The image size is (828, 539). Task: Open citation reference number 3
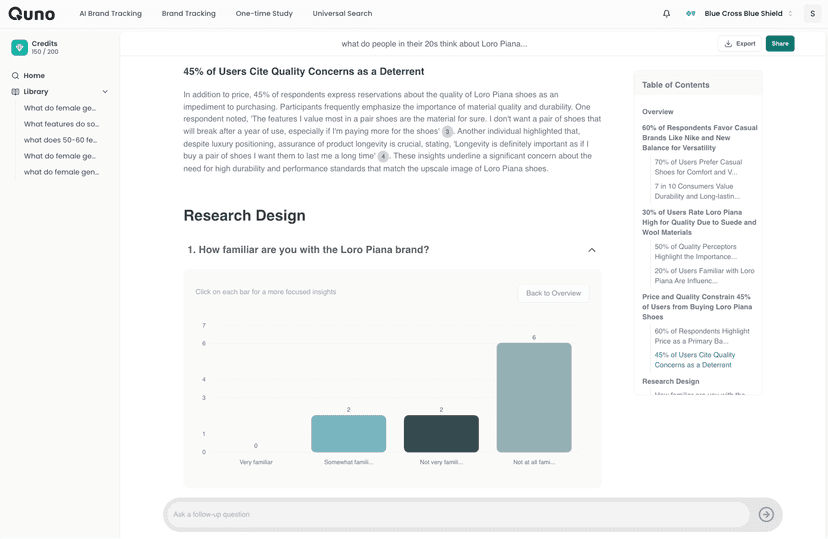tap(447, 132)
